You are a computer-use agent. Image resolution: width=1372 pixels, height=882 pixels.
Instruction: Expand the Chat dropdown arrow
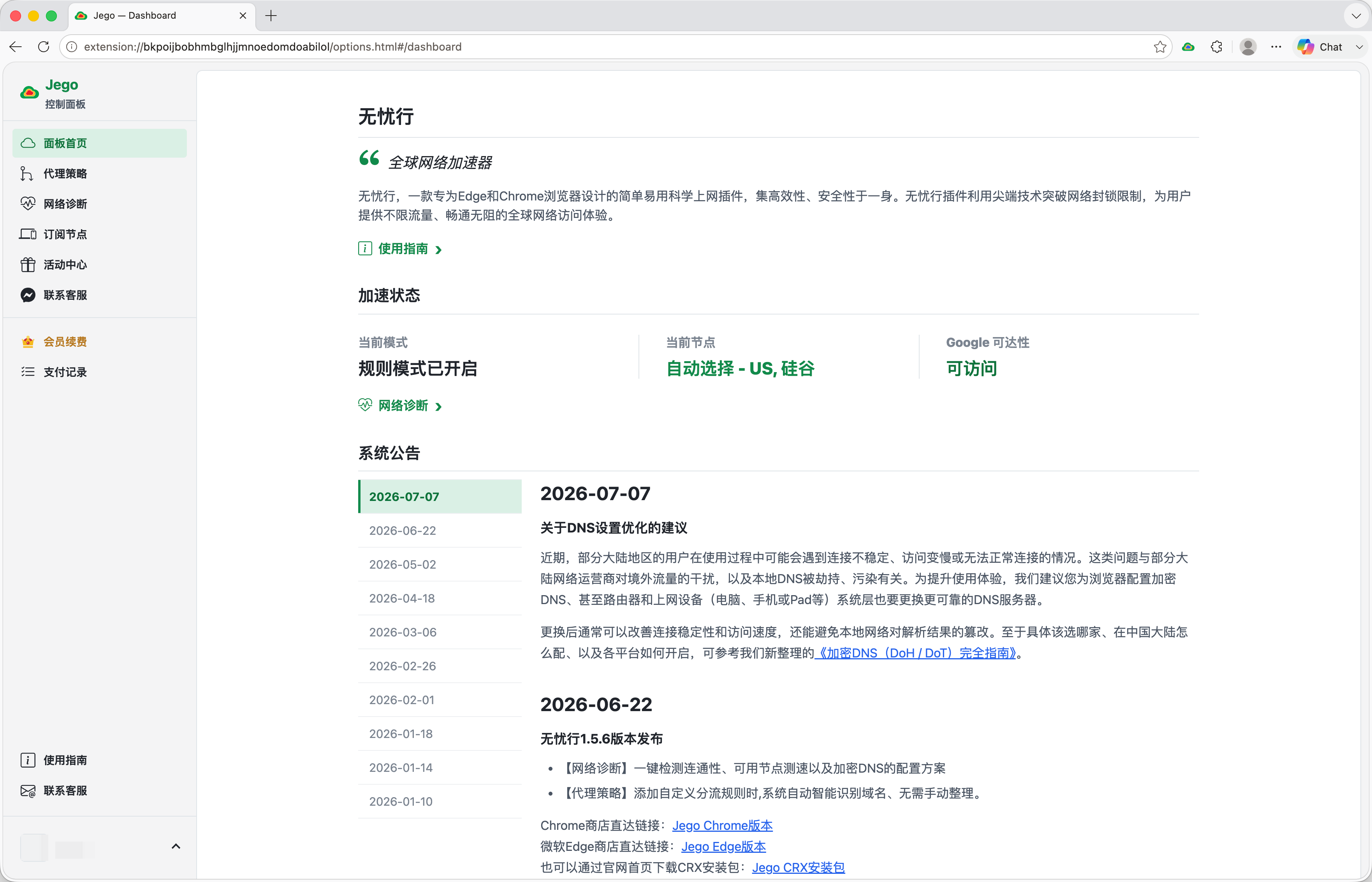(x=1359, y=47)
